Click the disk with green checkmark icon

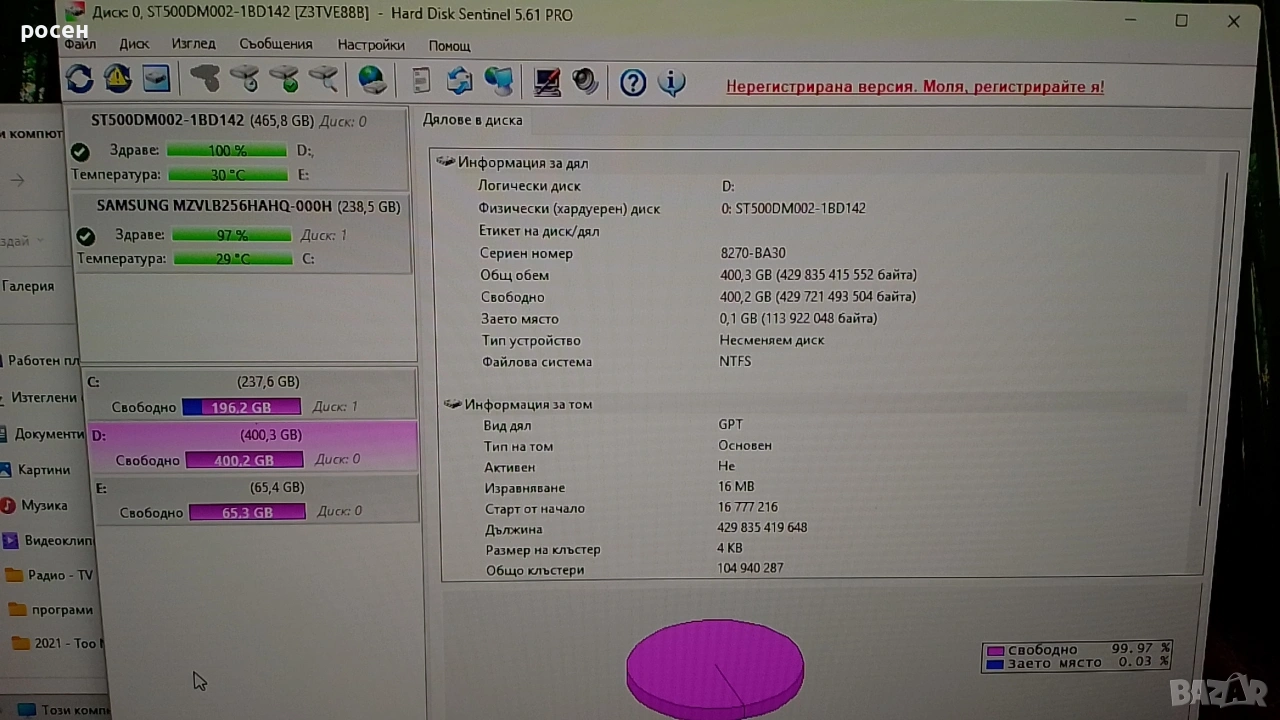click(x=284, y=79)
